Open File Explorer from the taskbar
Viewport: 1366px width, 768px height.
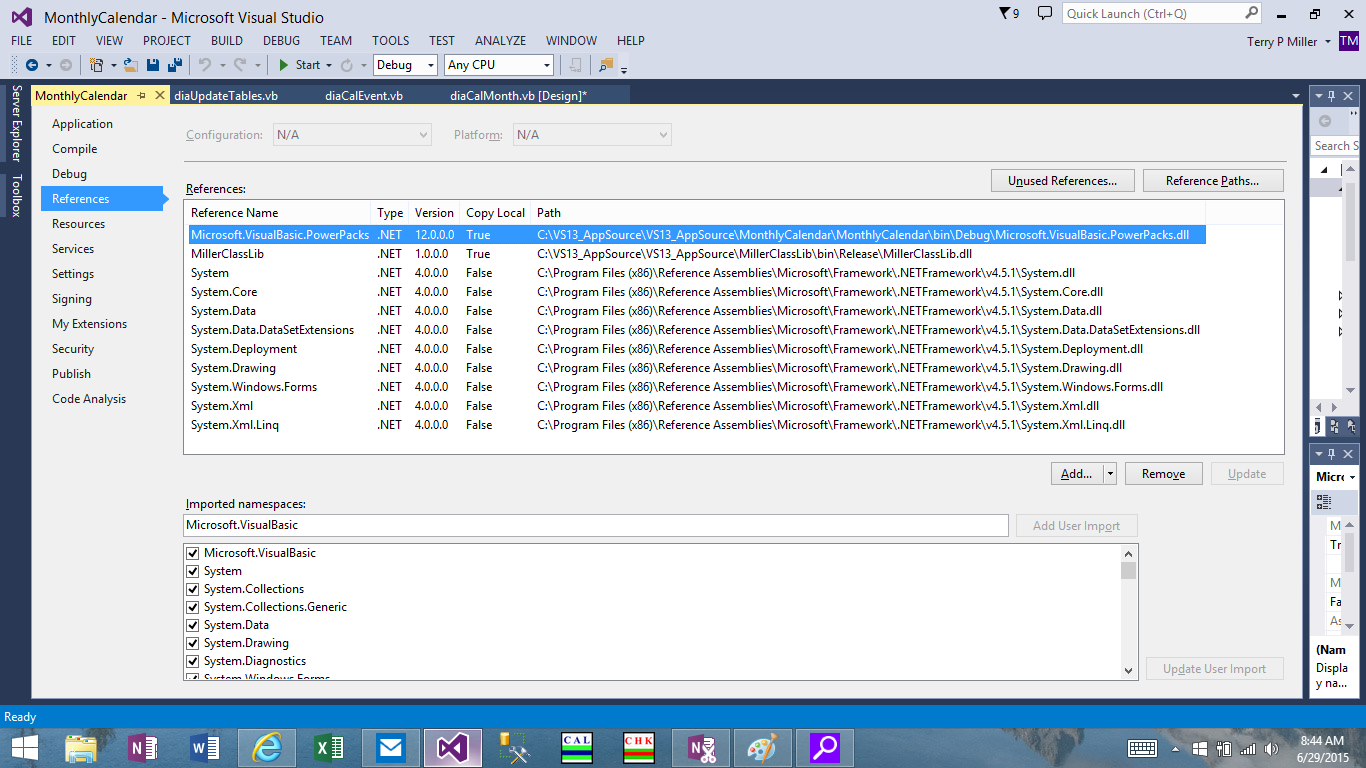[82, 748]
